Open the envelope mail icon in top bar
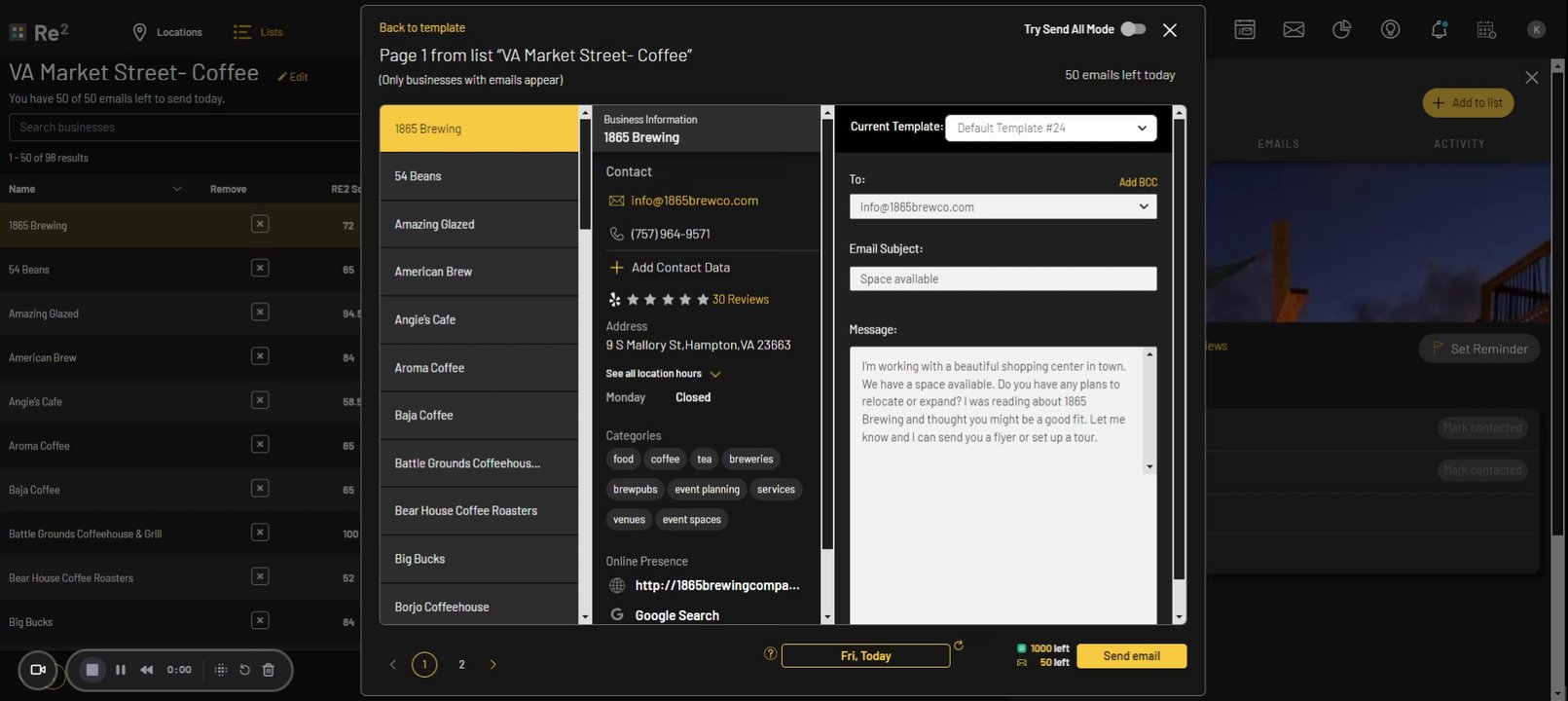Viewport: 1568px width, 701px height. click(x=1294, y=29)
